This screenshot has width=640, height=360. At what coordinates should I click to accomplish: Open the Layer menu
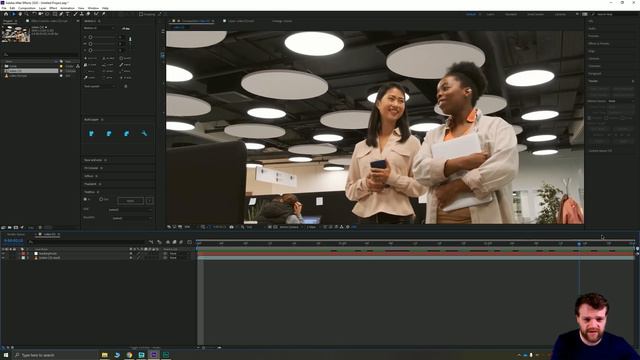pyautogui.click(x=42, y=8)
